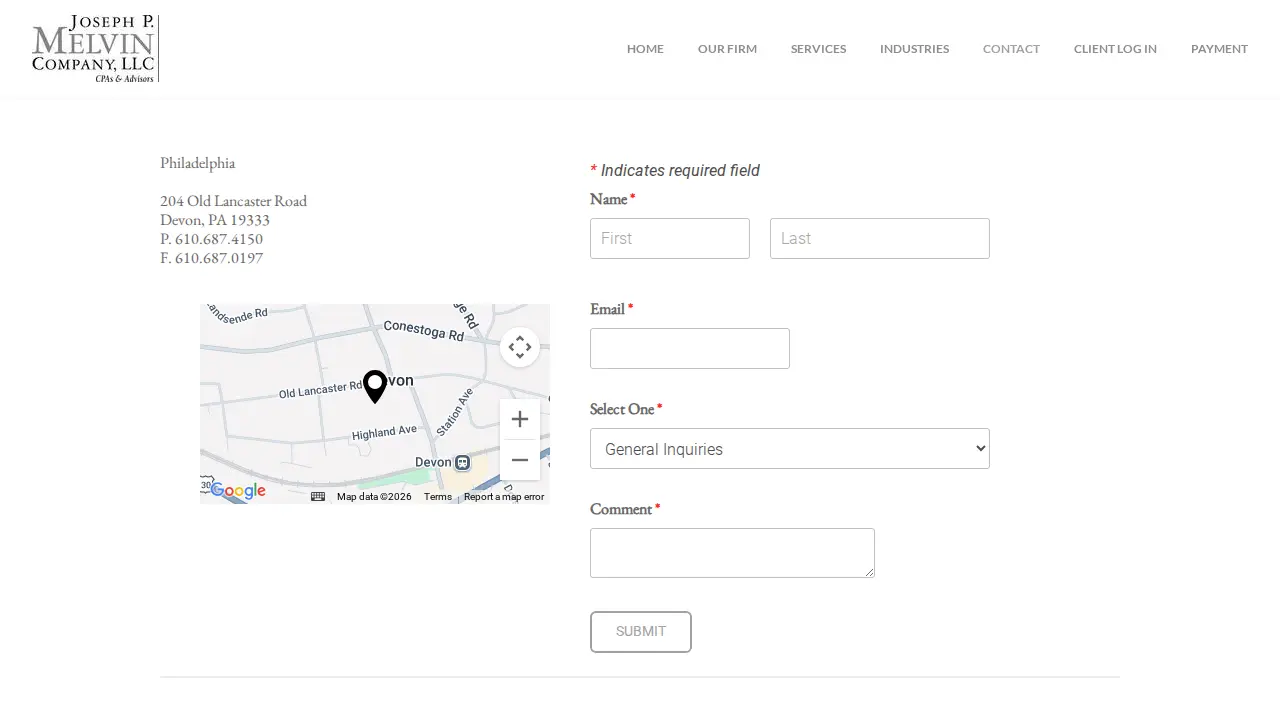
Task: Show map keyboard shortcuts icon
Action: click(318, 497)
